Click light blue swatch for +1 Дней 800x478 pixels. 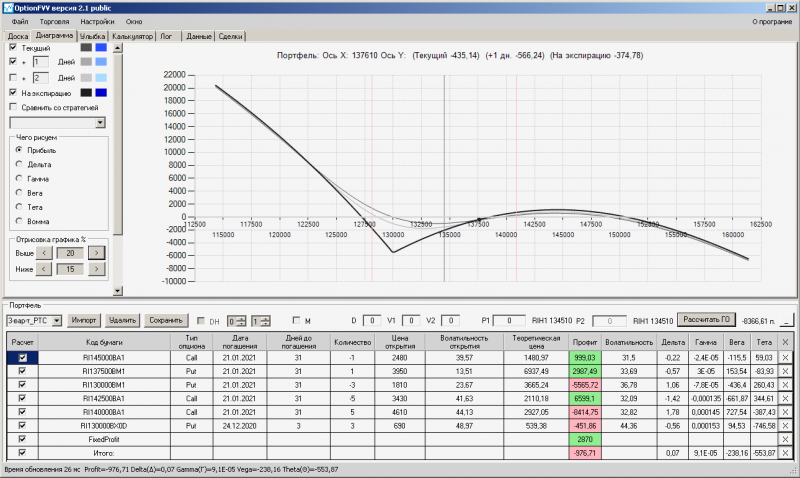(101, 62)
